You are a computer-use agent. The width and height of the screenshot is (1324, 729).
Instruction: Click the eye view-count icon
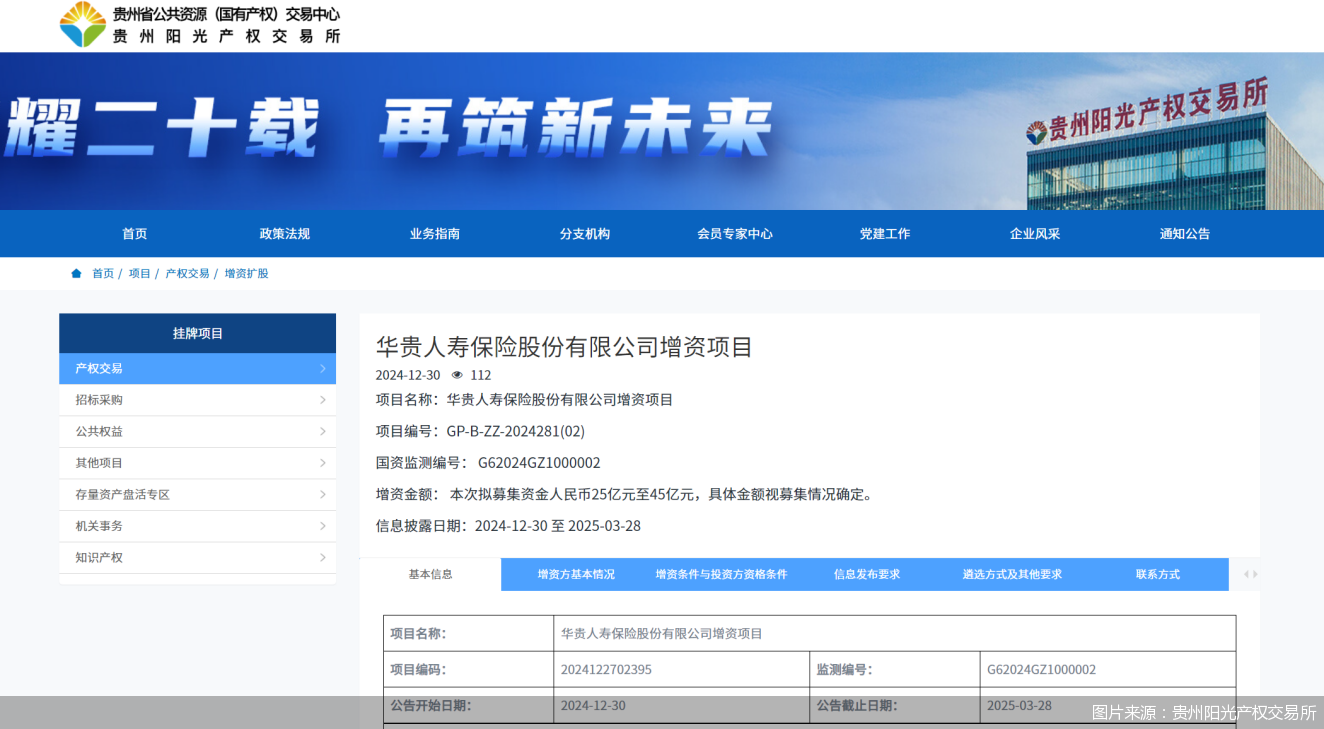coord(457,375)
